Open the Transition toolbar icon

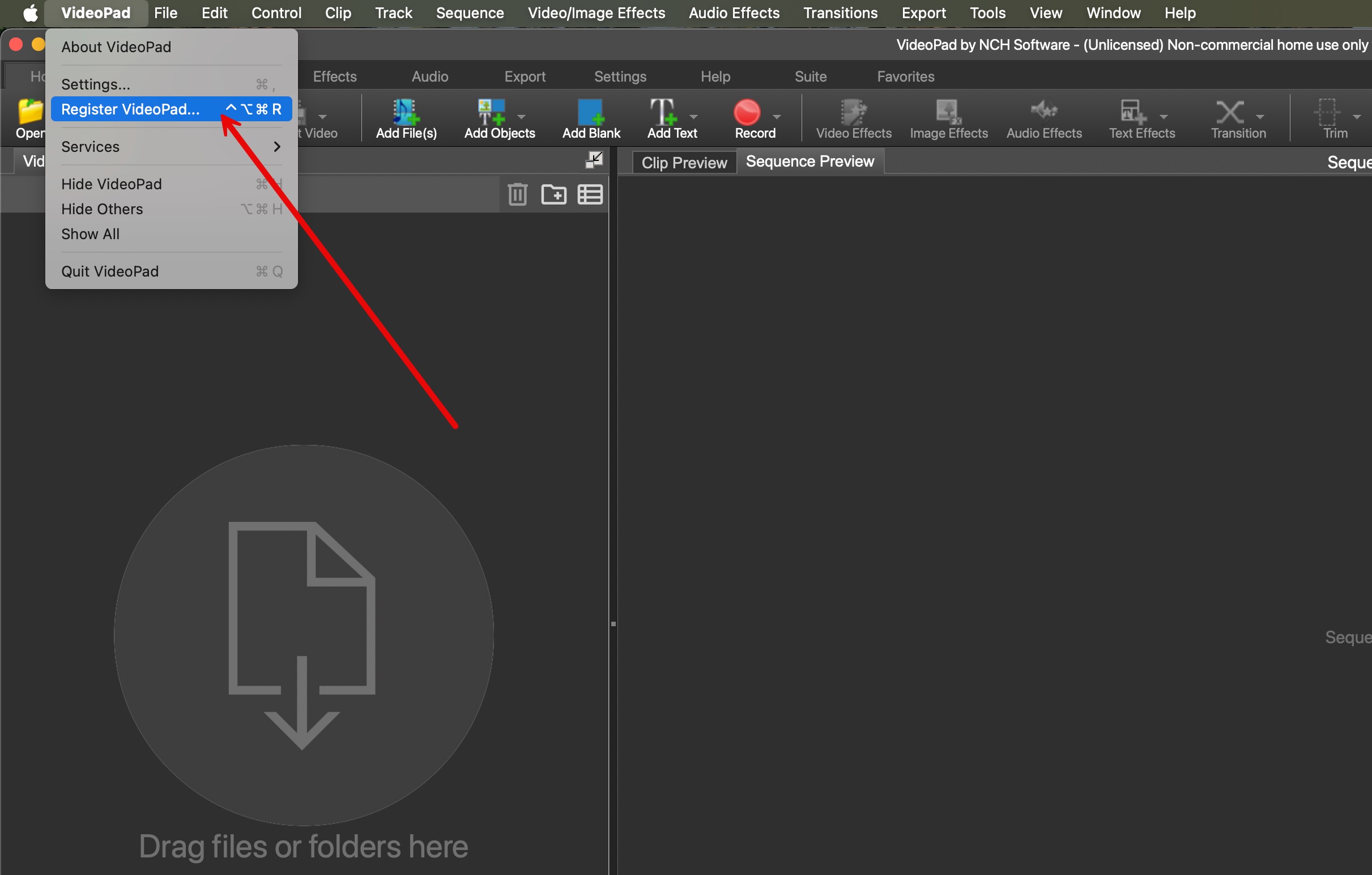coord(1230,113)
